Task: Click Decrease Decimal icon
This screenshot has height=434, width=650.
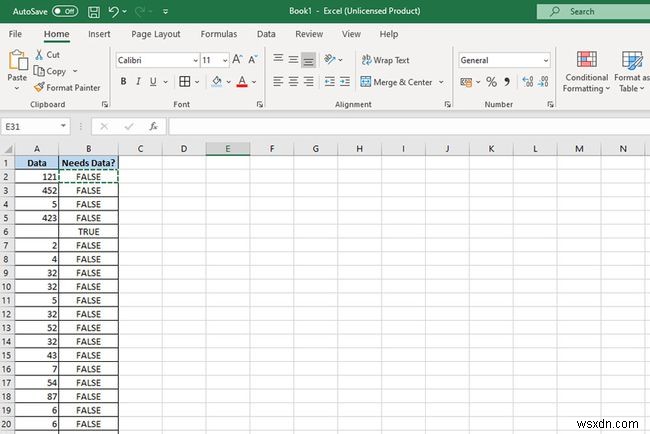Action: 543,82
